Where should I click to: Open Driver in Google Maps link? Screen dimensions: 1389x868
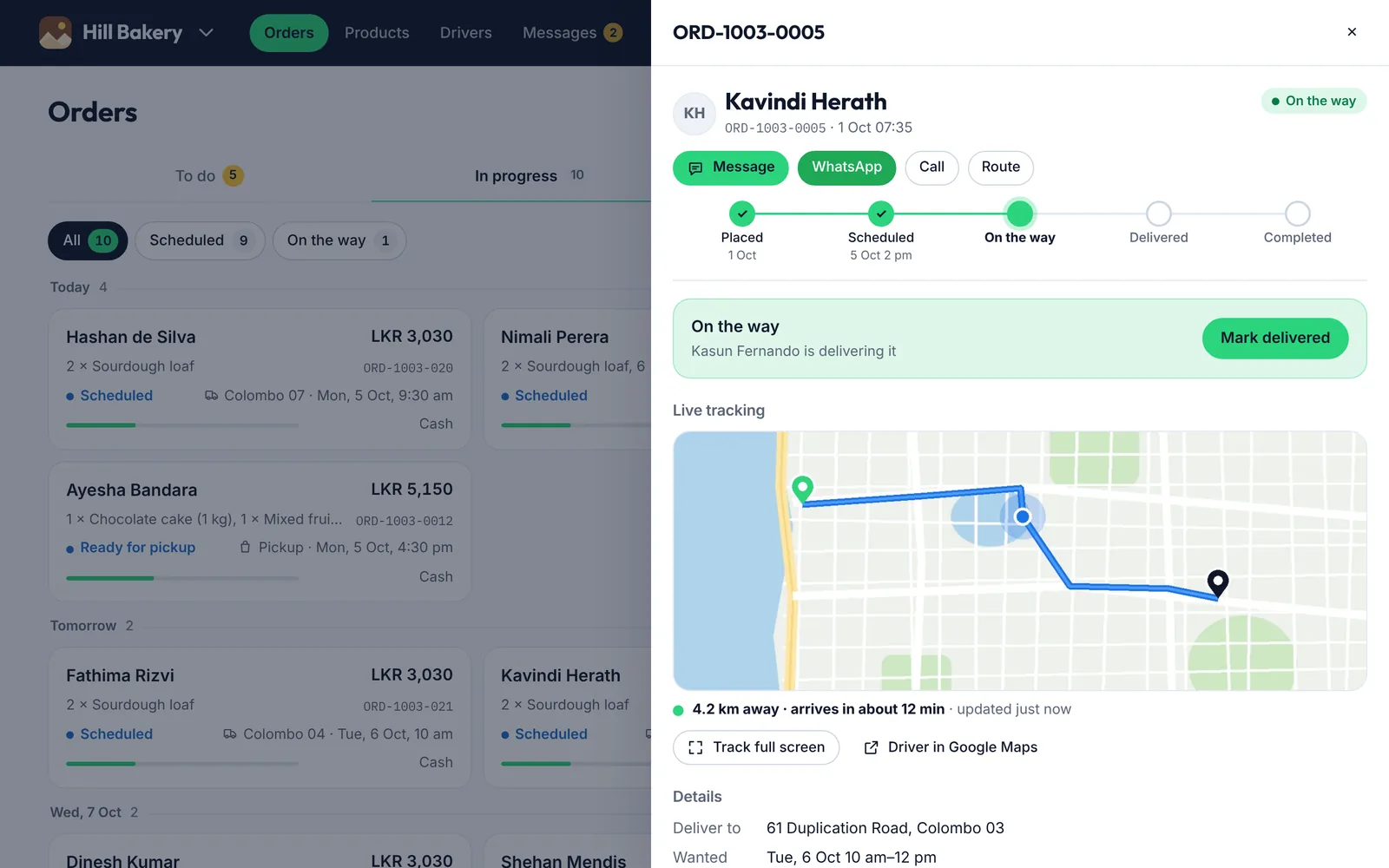951,747
